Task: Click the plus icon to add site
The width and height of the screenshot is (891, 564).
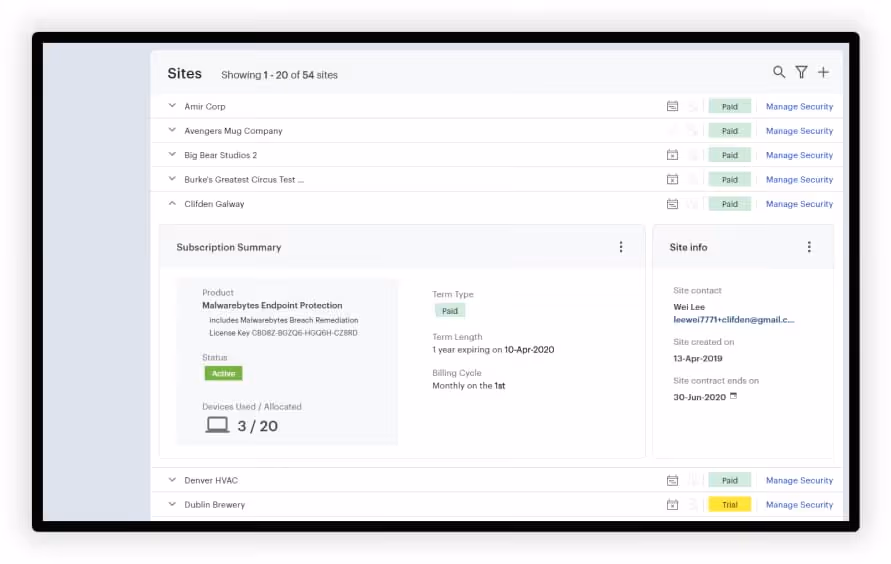Action: [x=823, y=72]
